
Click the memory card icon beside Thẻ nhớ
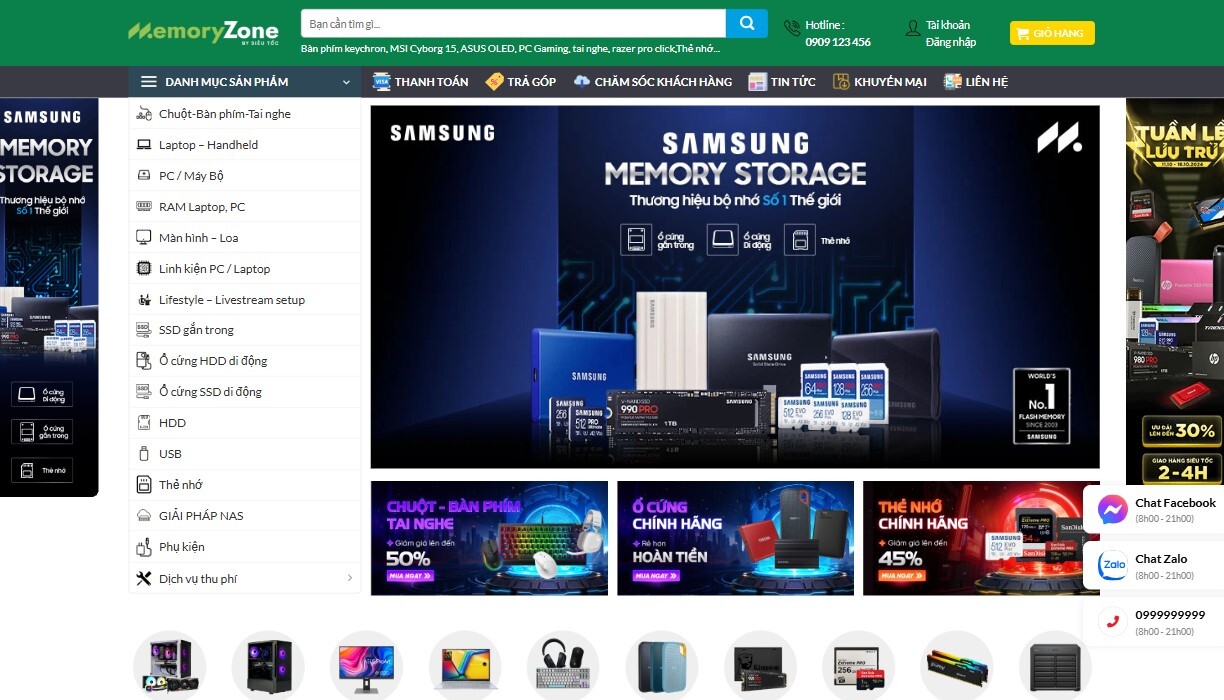click(144, 485)
